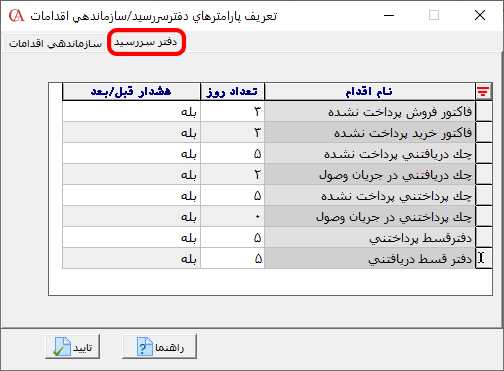Open the سازماندهي اقدامات menu
Viewport: 504px width, 371px height.
[x=55, y=43]
